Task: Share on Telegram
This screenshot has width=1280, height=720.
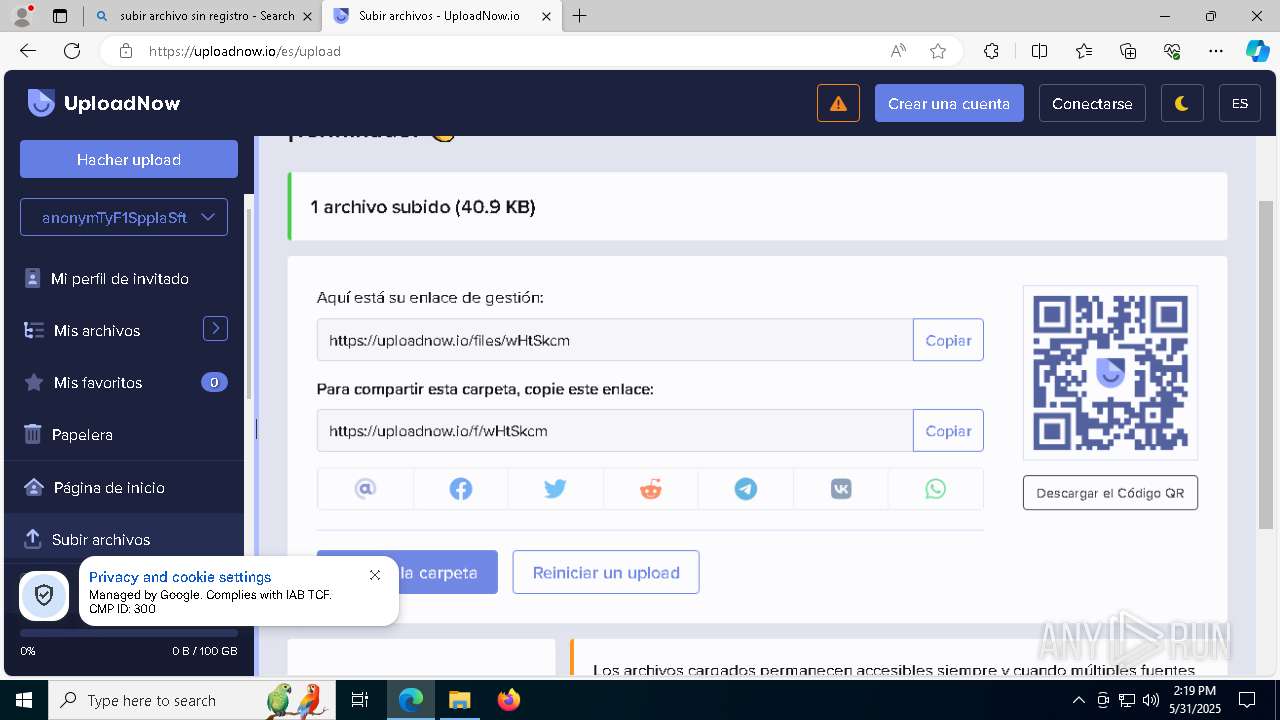Action: (746, 489)
